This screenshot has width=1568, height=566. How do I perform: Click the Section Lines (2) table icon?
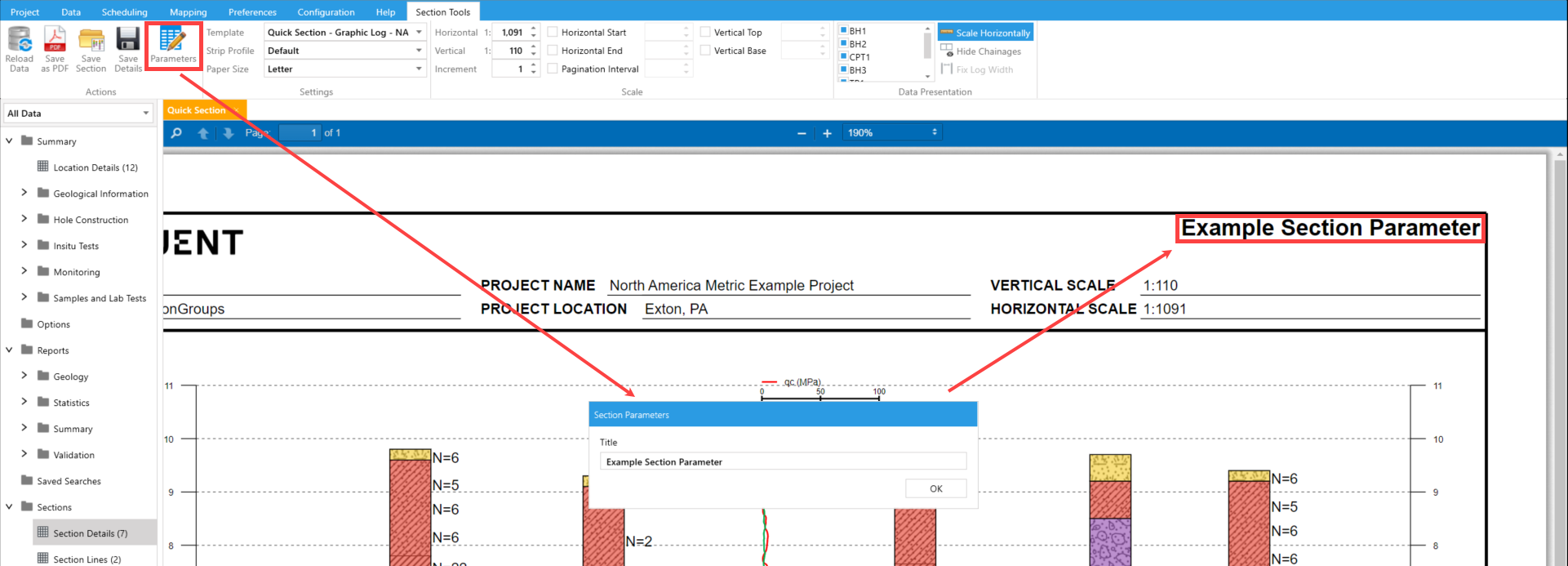click(43, 559)
